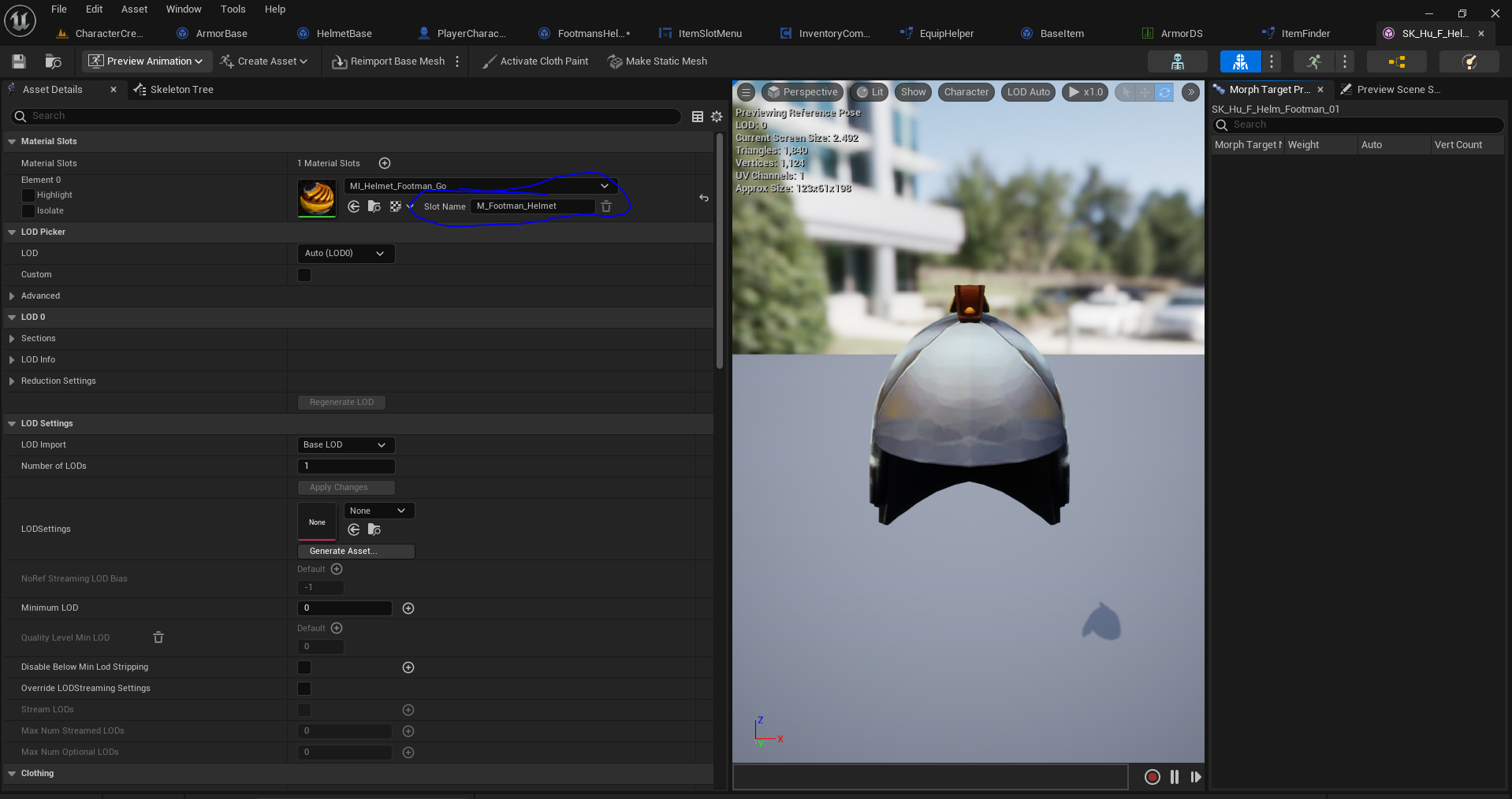Open the viewport hamburger options menu
The image size is (1512, 799).
(746, 92)
